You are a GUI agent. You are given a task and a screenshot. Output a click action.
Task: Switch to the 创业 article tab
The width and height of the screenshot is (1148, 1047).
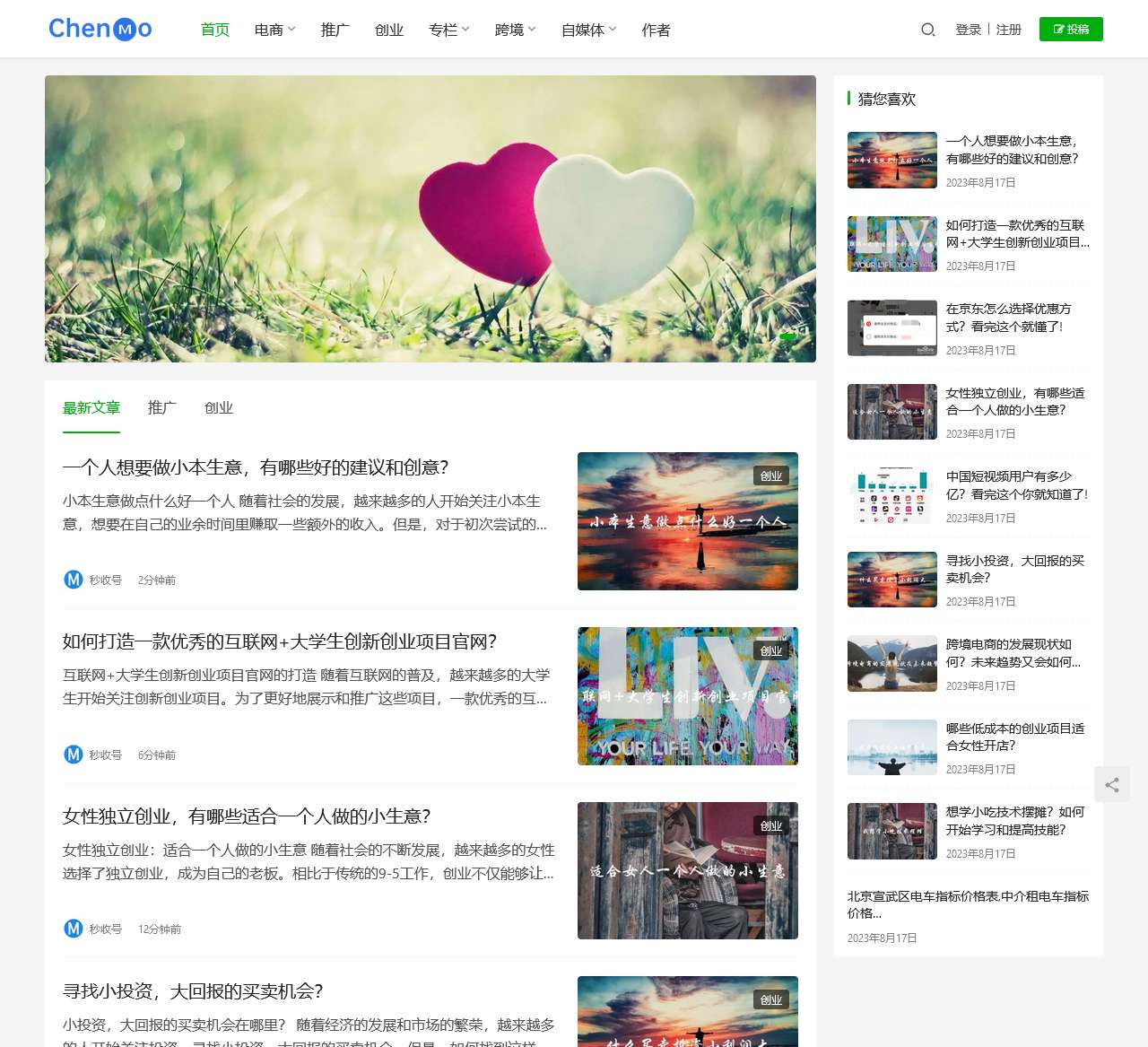point(219,407)
